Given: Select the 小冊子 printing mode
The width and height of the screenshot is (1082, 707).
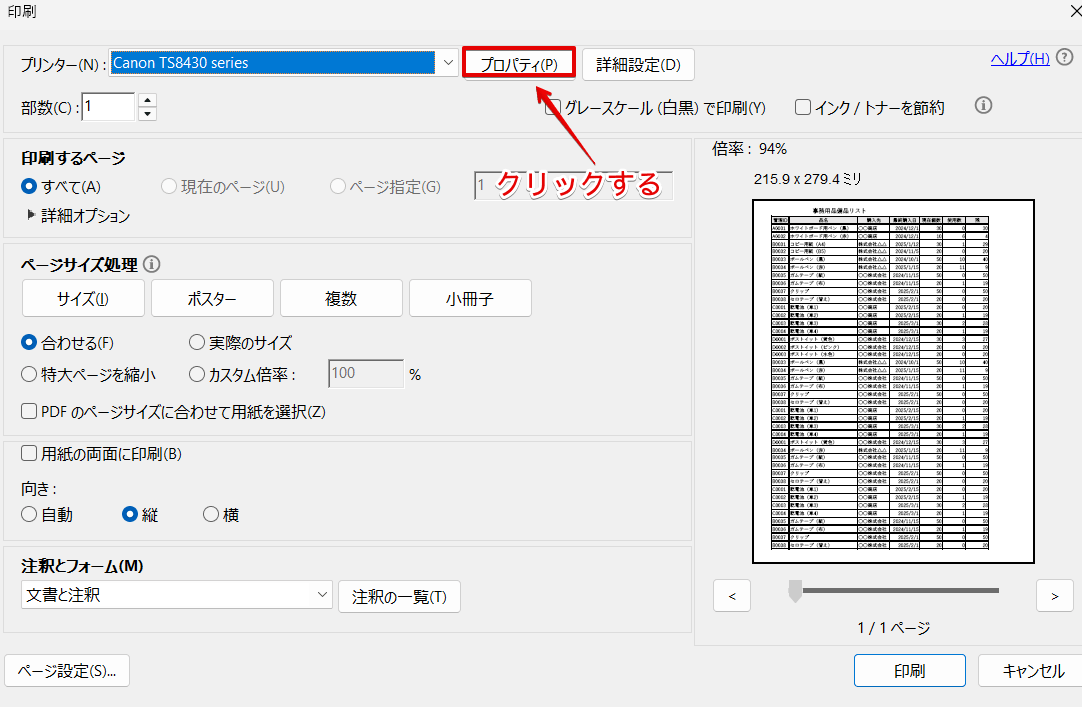Looking at the screenshot, I should (x=470, y=298).
